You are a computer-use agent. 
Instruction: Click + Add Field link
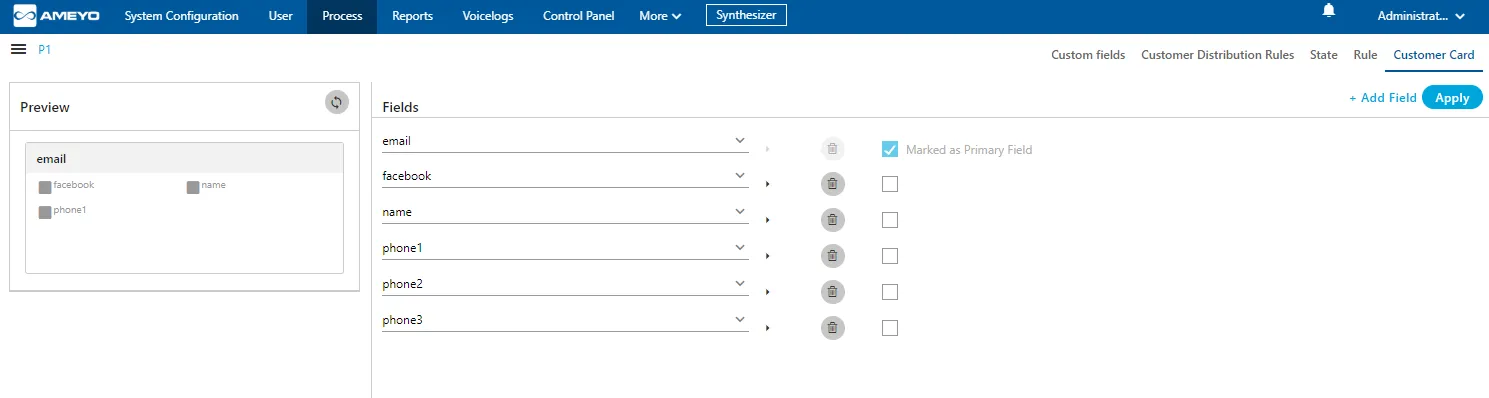pos(1383,98)
